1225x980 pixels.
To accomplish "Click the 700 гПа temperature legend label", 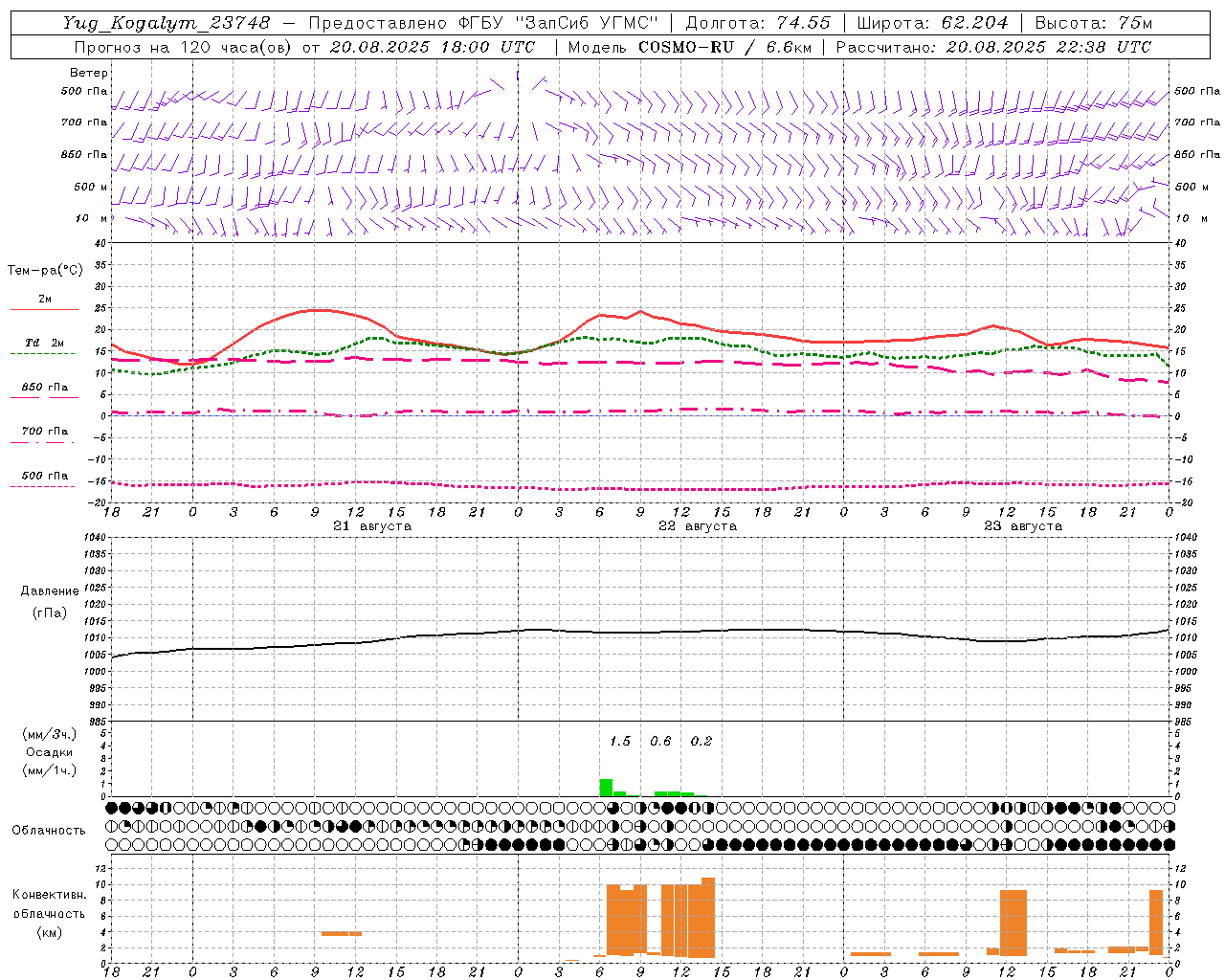I will tap(45, 431).
